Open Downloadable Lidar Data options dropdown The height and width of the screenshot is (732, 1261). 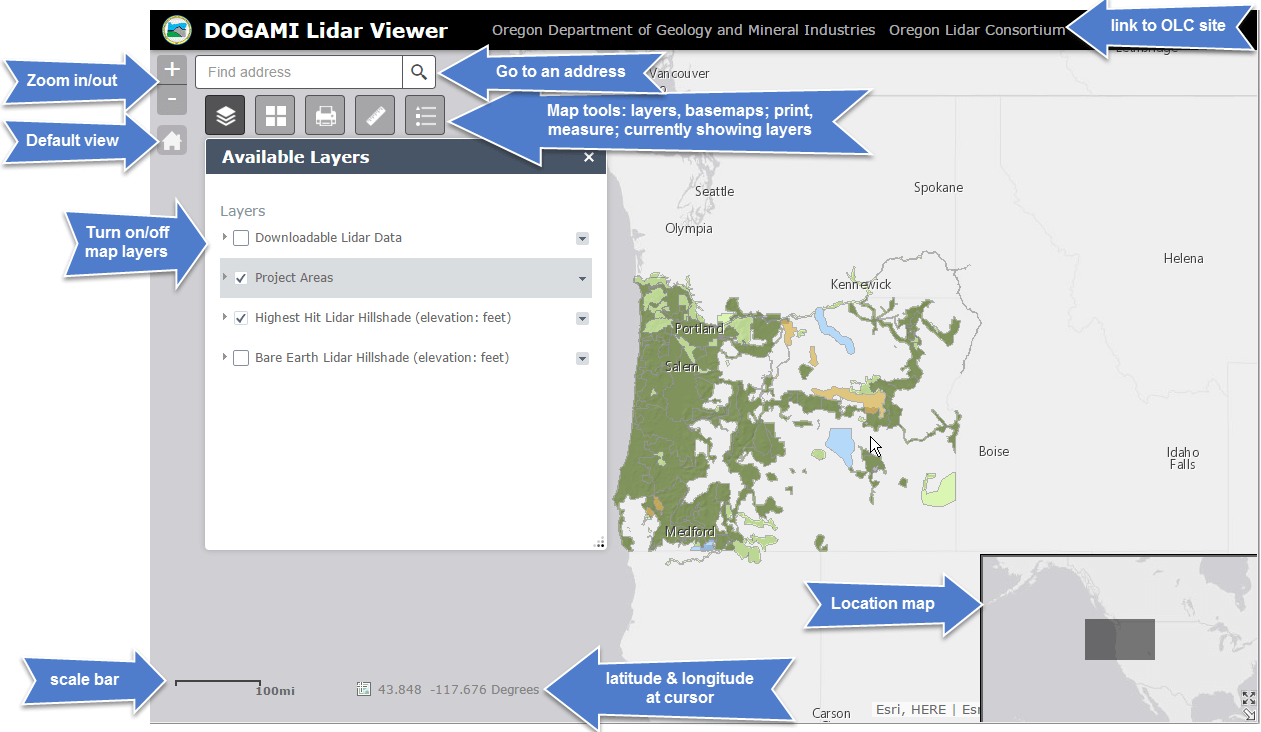click(x=582, y=239)
